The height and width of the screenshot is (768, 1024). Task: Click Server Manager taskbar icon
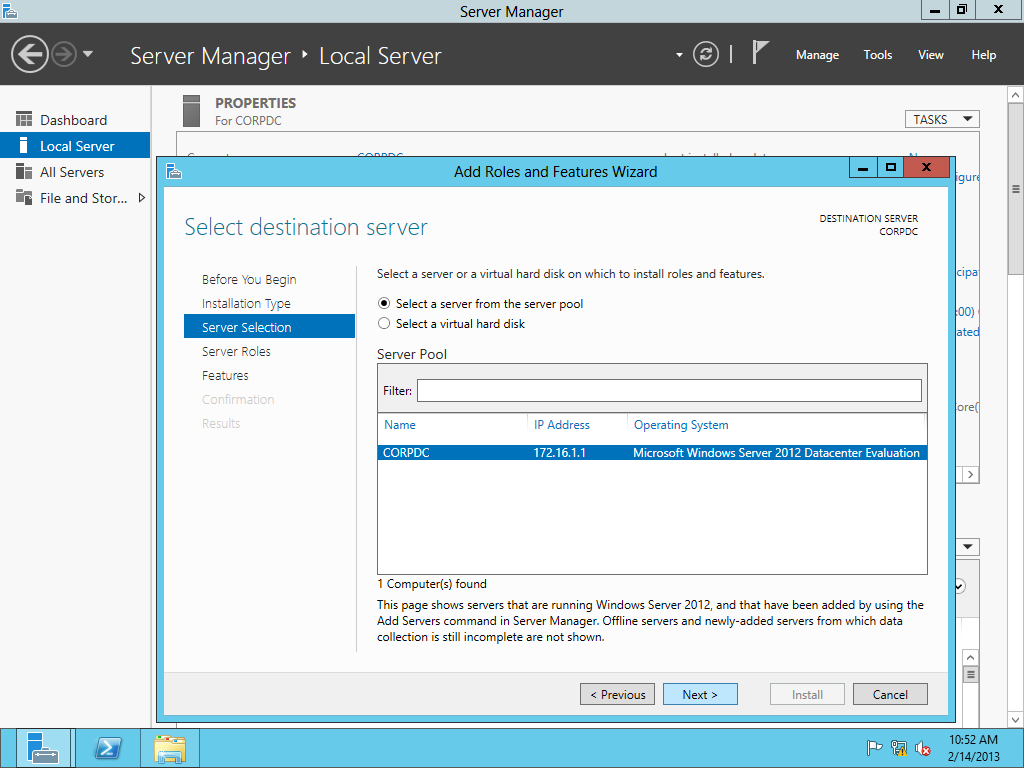click(44, 748)
